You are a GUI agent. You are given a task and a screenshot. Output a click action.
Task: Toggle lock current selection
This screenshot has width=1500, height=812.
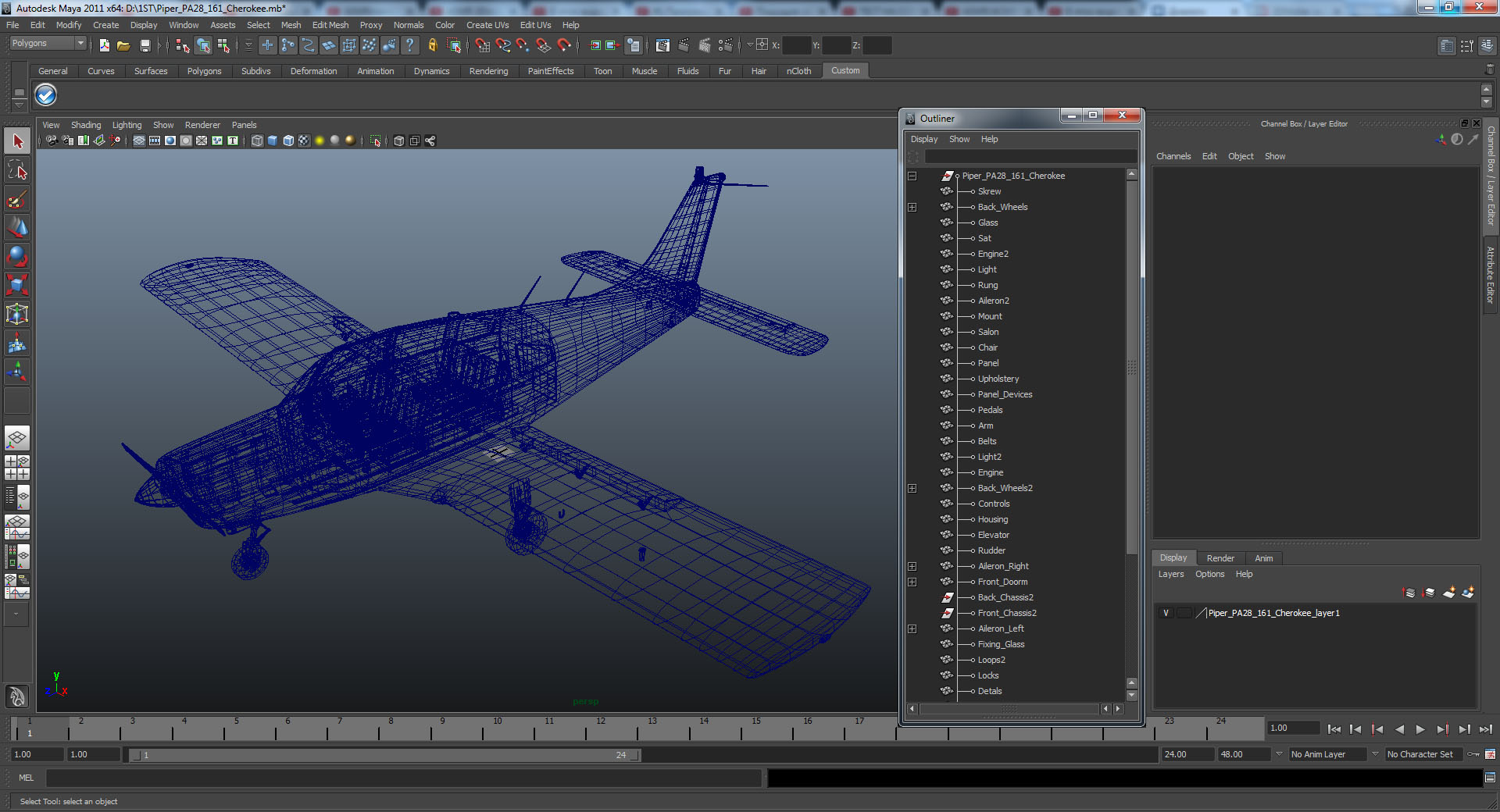433,45
